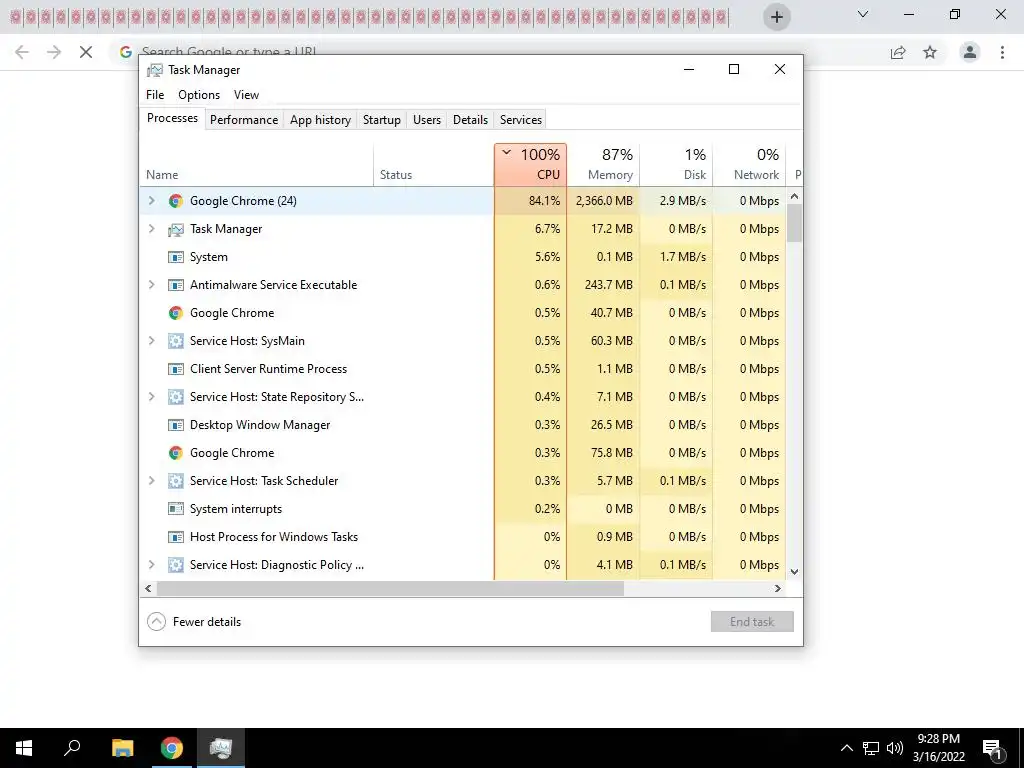Click Chrome's bookmark star icon
The image size is (1024, 768).
tap(930, 52)
